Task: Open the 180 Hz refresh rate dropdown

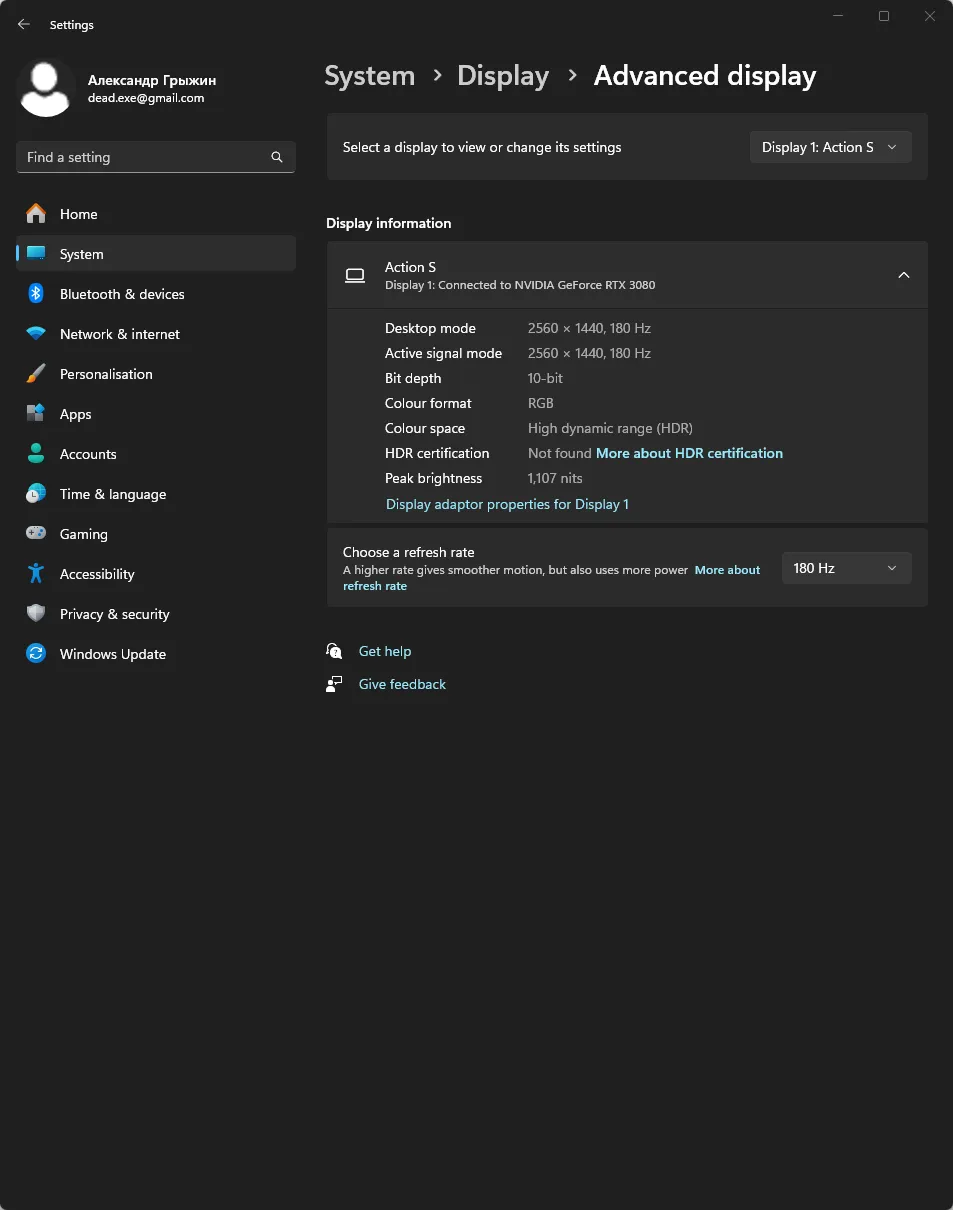Action: coord(846,568)
